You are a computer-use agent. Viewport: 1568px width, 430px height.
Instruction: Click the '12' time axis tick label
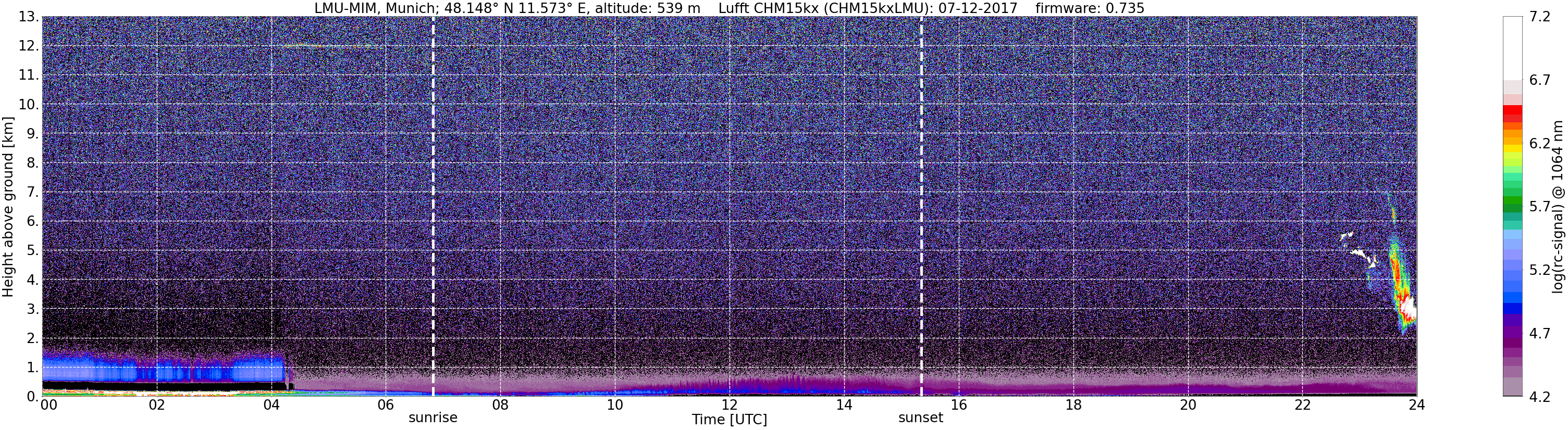[729, 405]
